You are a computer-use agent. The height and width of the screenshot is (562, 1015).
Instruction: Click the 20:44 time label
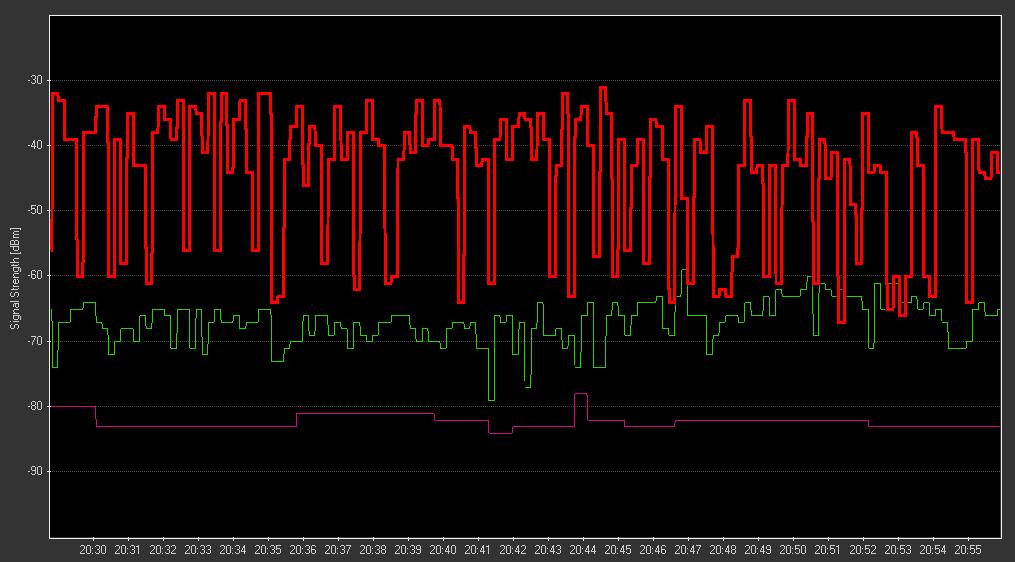(x=583, y=550)
